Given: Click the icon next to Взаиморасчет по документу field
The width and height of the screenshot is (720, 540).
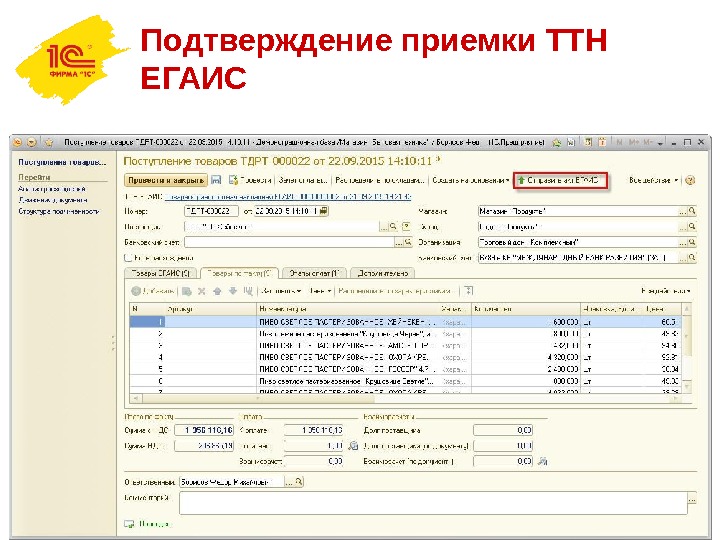Looking at the screenshot, I should (542, 461).
